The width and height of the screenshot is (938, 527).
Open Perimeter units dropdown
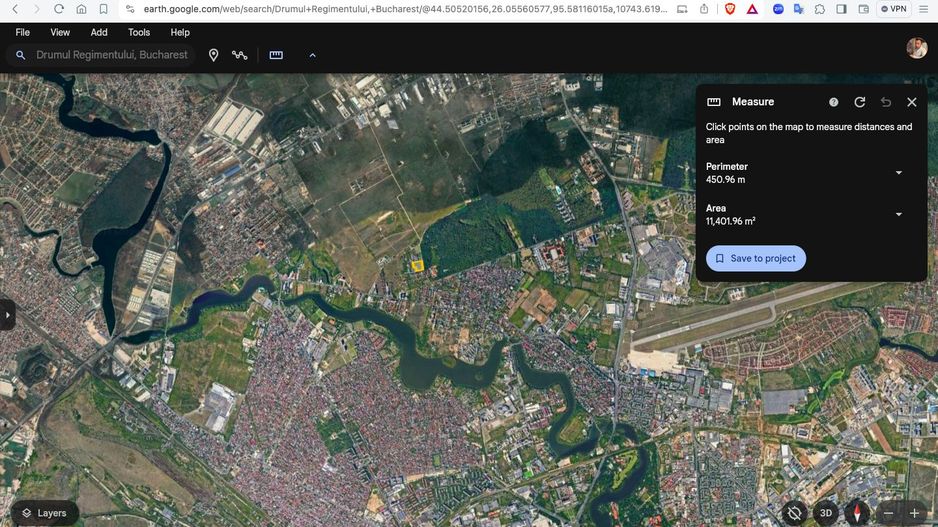pos(898,173)
